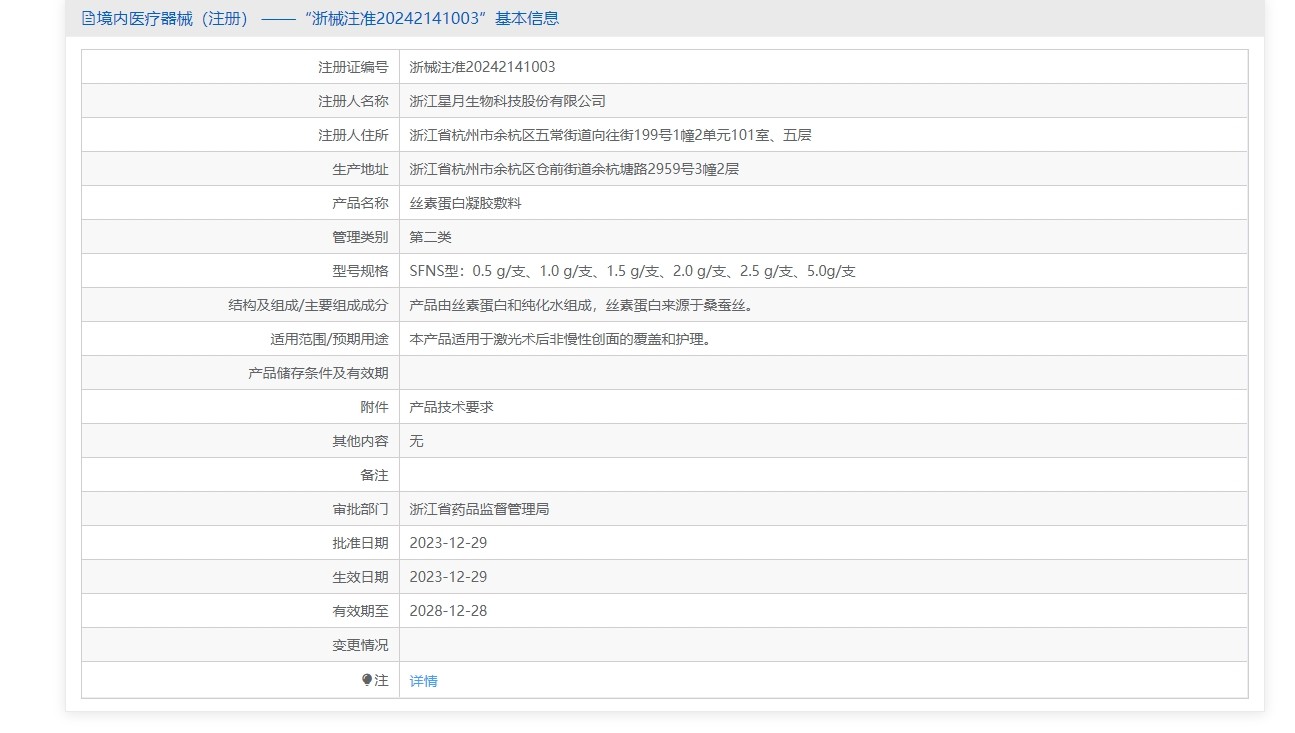This screenshot has width=1295, height=733.
Task: Click the 批准日期 label
Action: point(360,543)
